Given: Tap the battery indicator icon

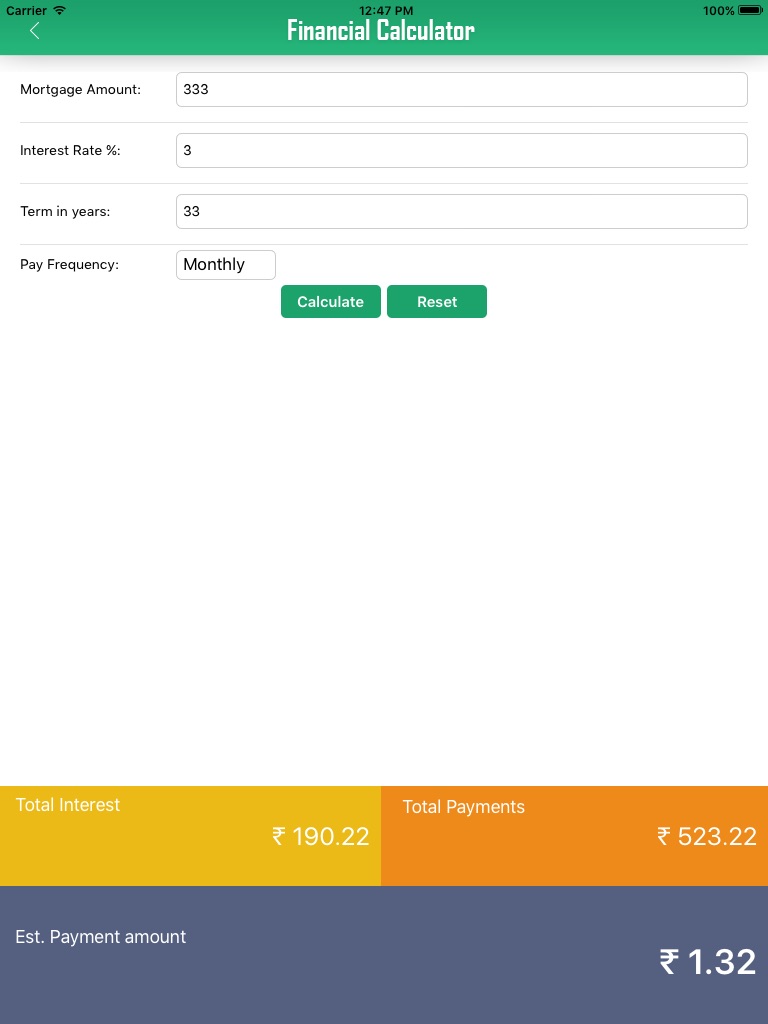Looking at the screenshot, I should click(750, 10).
